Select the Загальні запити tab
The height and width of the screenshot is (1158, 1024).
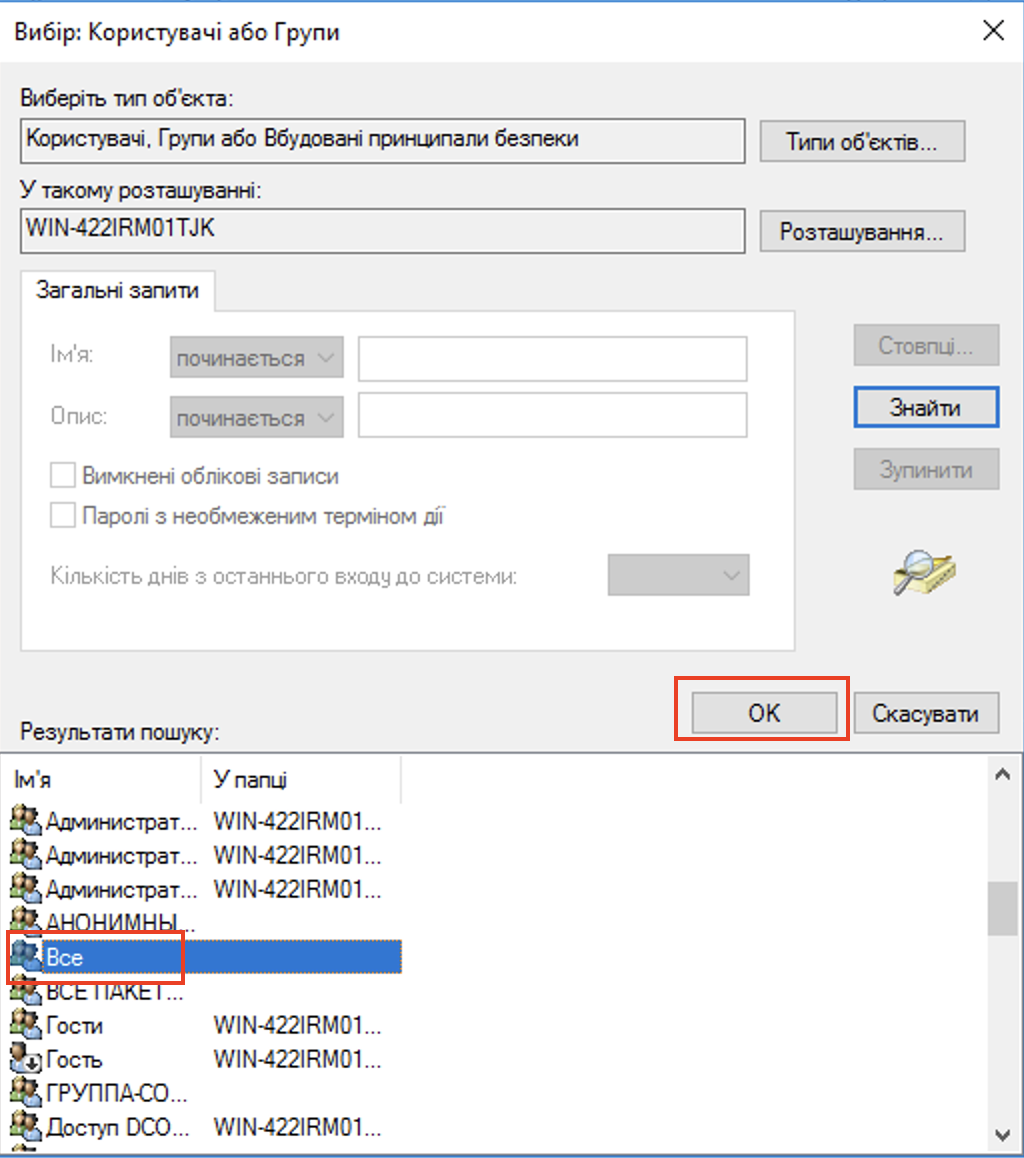(x=117, y=291)
